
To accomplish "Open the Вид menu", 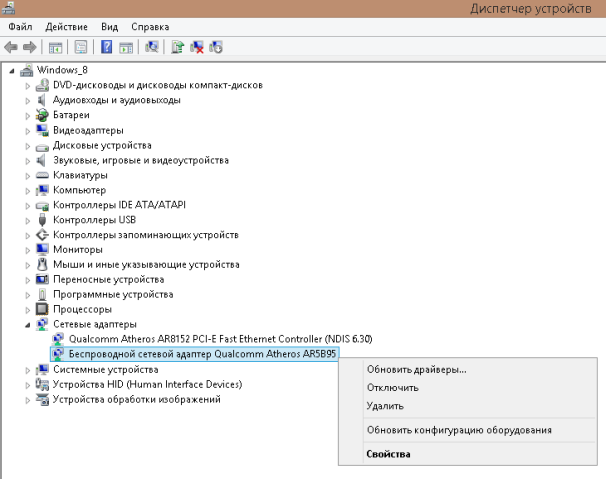I will tap(109, 27).
